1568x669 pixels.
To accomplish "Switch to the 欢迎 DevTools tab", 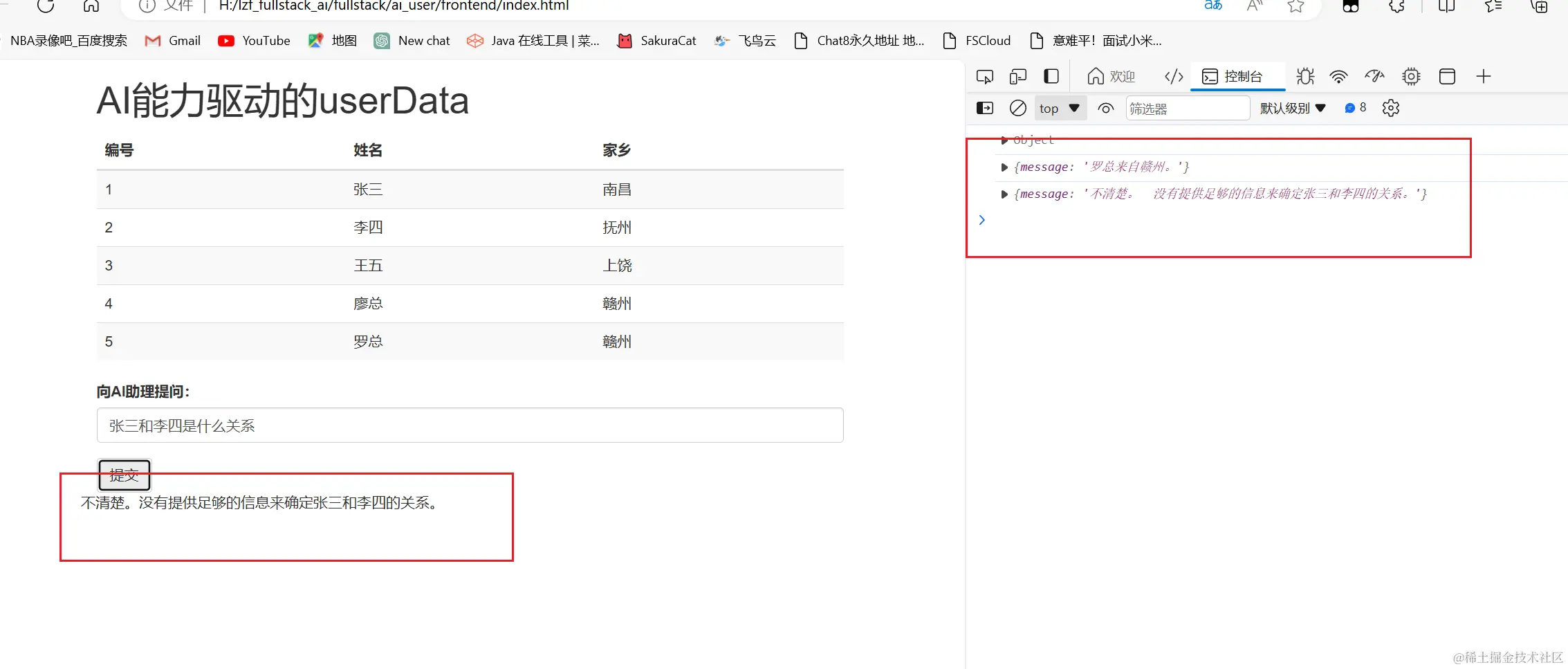I will pyautogui.click(x=1111, y=76).
